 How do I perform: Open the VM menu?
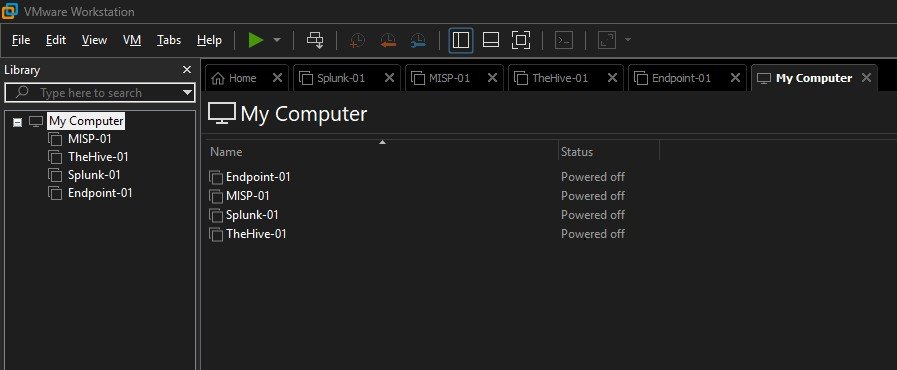[132, 40]
